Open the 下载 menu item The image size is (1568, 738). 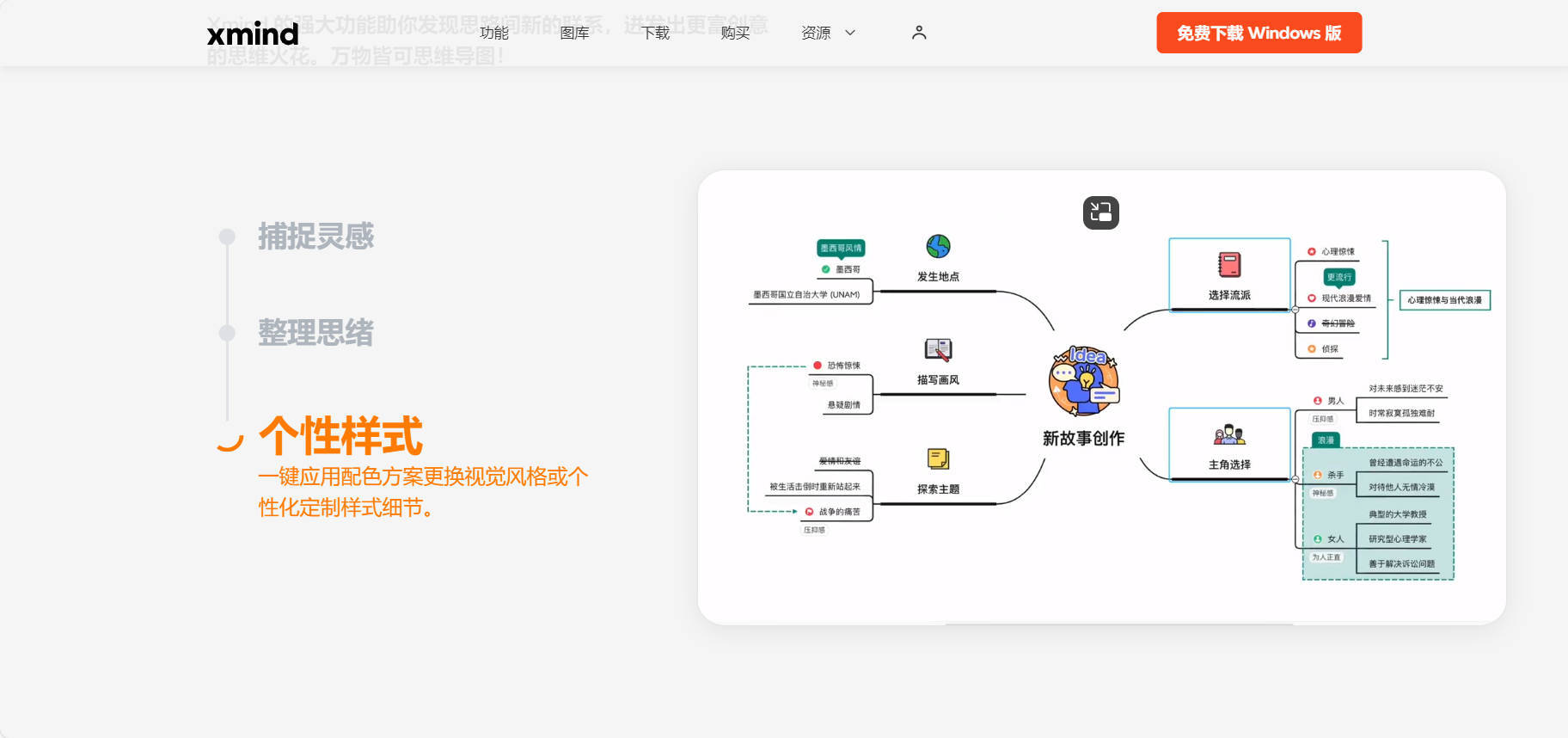[x=655, y=33]
